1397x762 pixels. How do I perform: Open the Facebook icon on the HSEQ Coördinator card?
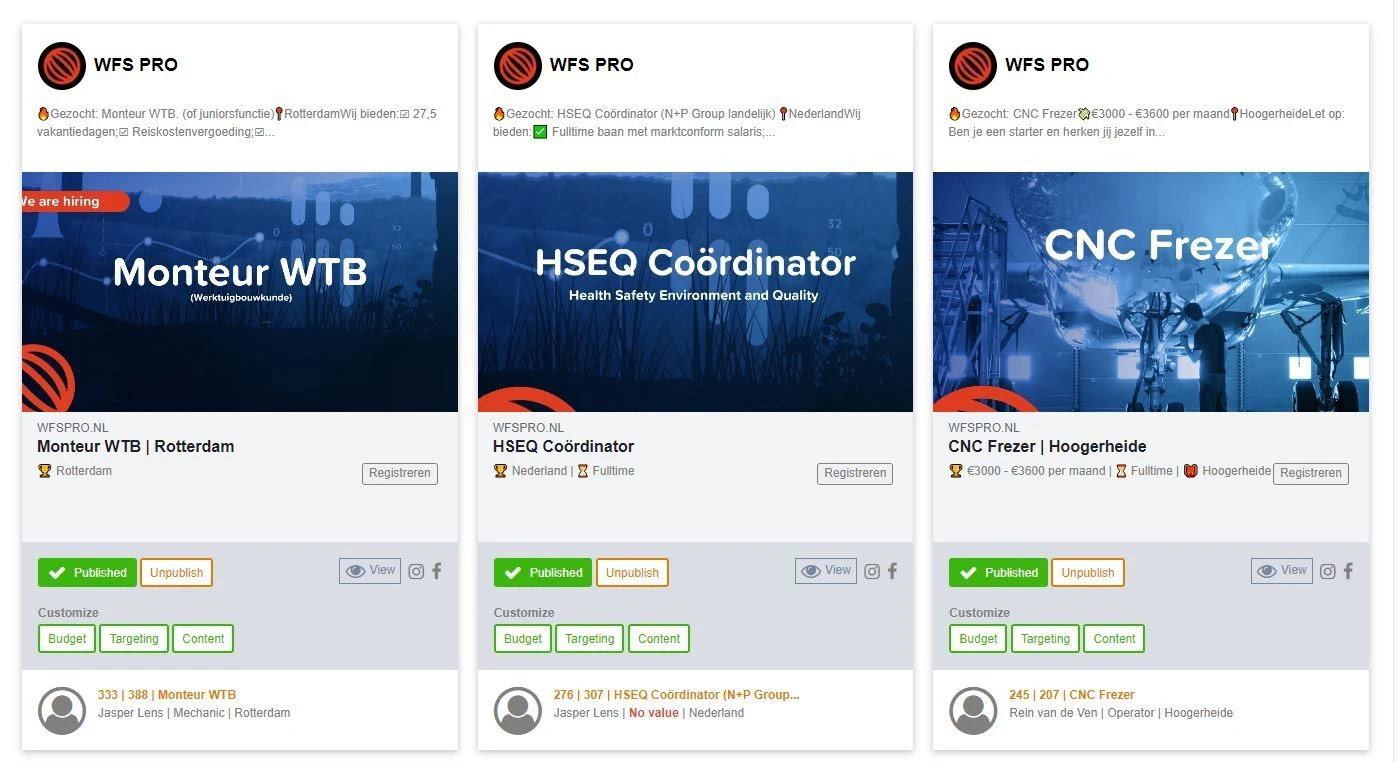tap(893, 572)
